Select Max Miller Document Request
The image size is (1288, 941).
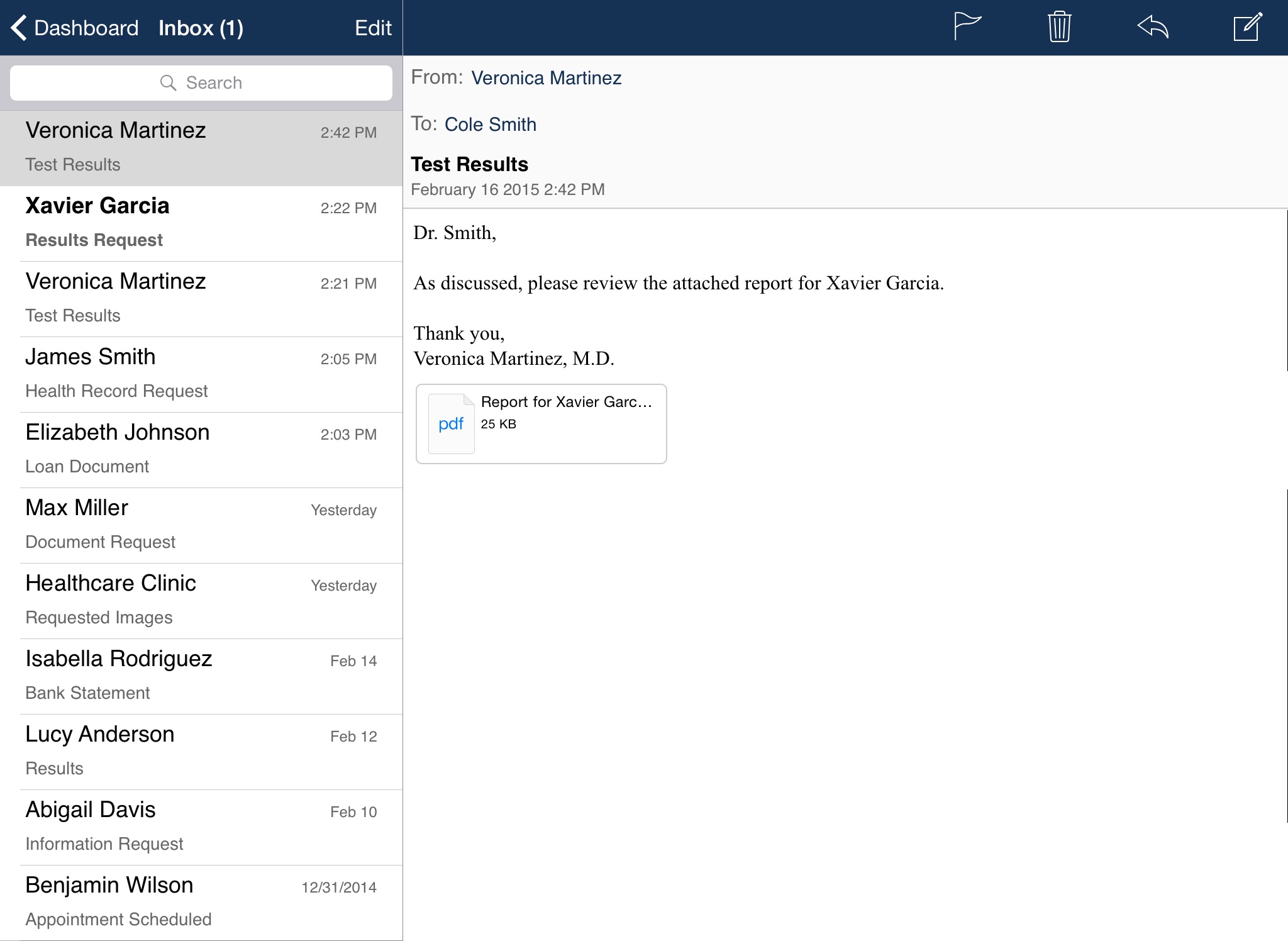[201, 525]
